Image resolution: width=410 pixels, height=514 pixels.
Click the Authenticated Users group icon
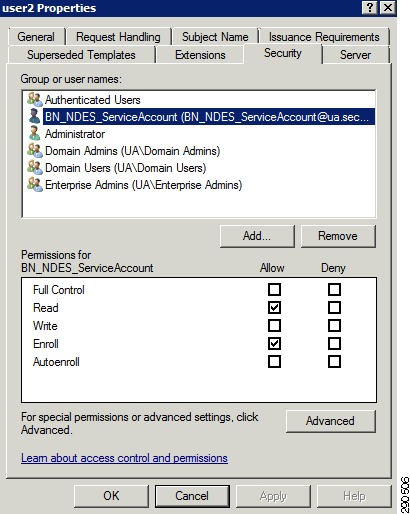coord(35,100)
